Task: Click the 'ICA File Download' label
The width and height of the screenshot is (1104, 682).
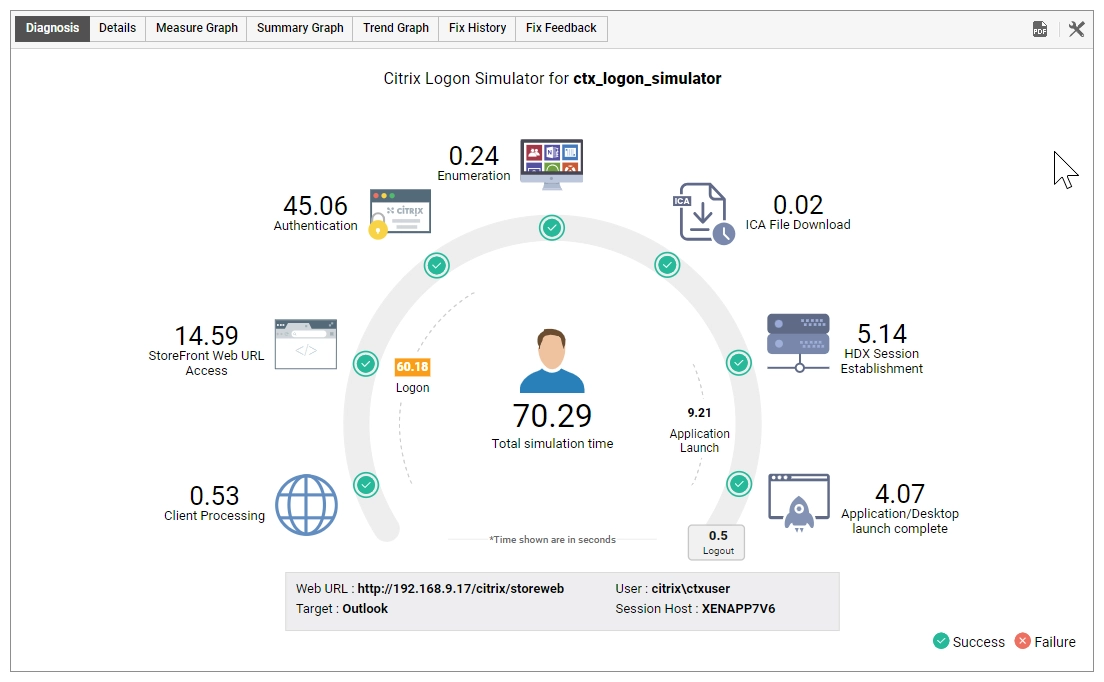Action: (798, 225)
